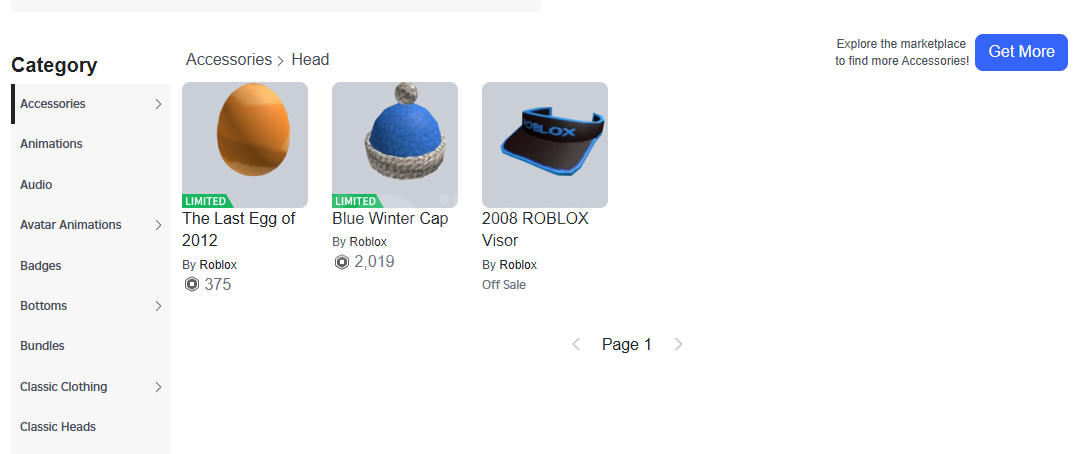Open The Last Egg of 2012 thumbnail
Image resolution: width=1088 pixels, height=454 pixels.
pos(245,144)
